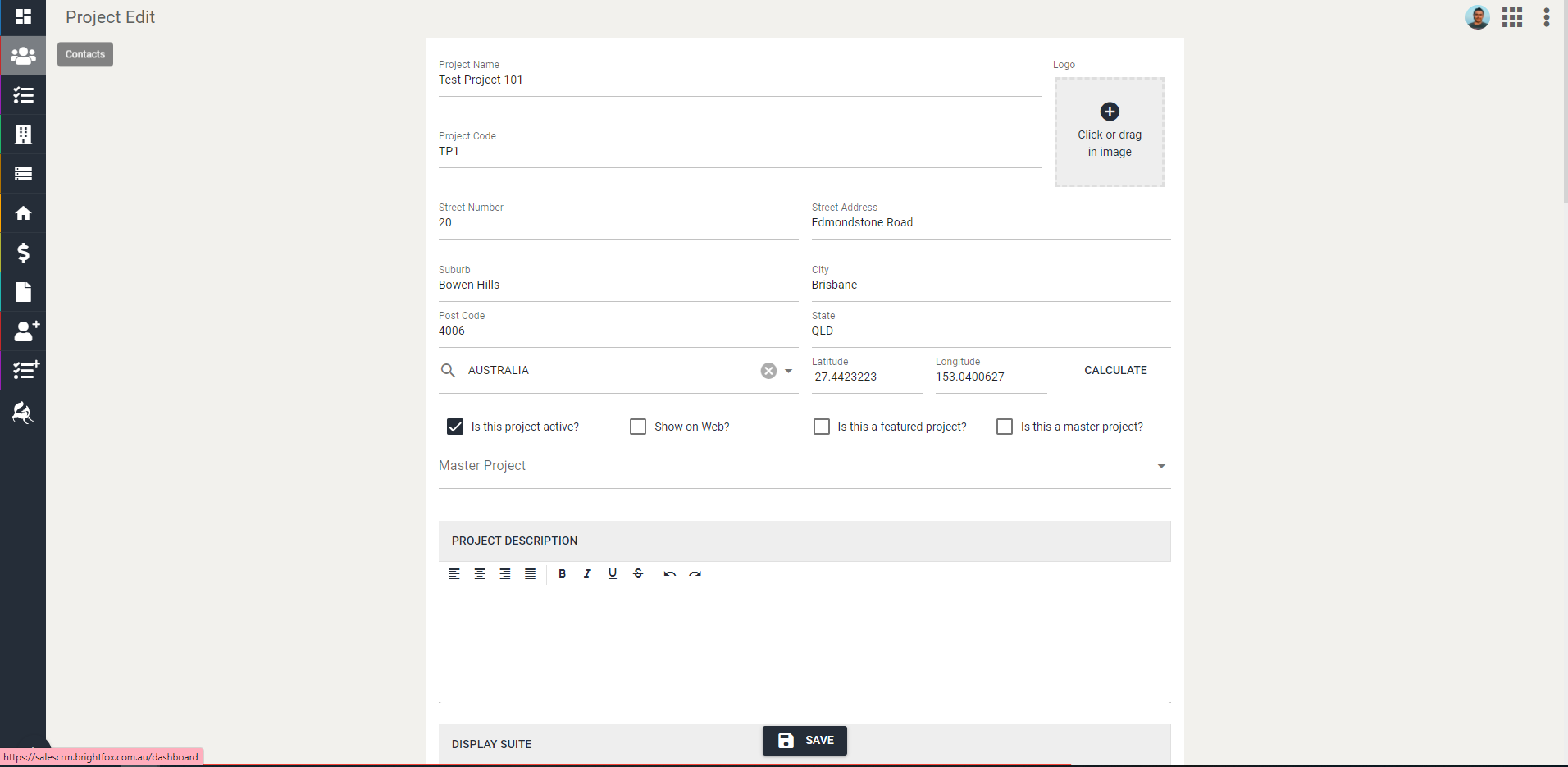1568x767 pixels.
Task: Open the three-dot menu at top right
Action: (1547, 16)
